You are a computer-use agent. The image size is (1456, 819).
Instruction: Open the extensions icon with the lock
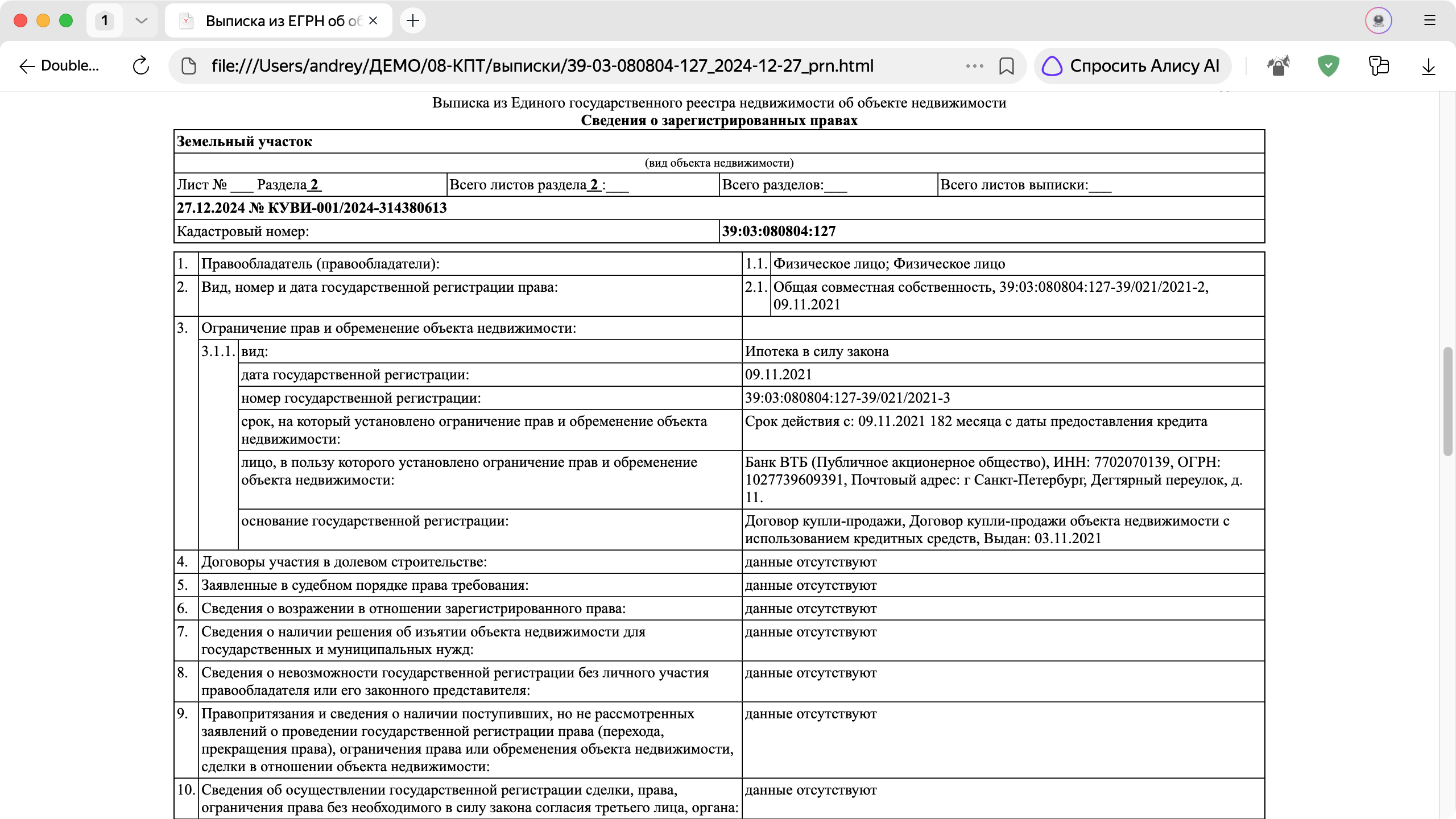[x=1278, y=66]
